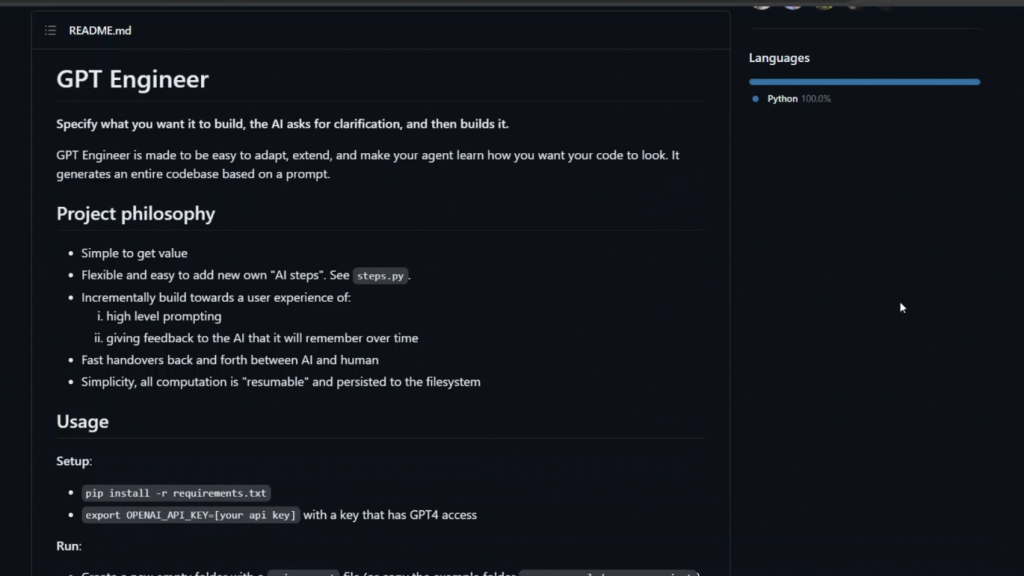Click the GPT Engineer heading
1024x576 pixels.
click(x=132, y=80)
